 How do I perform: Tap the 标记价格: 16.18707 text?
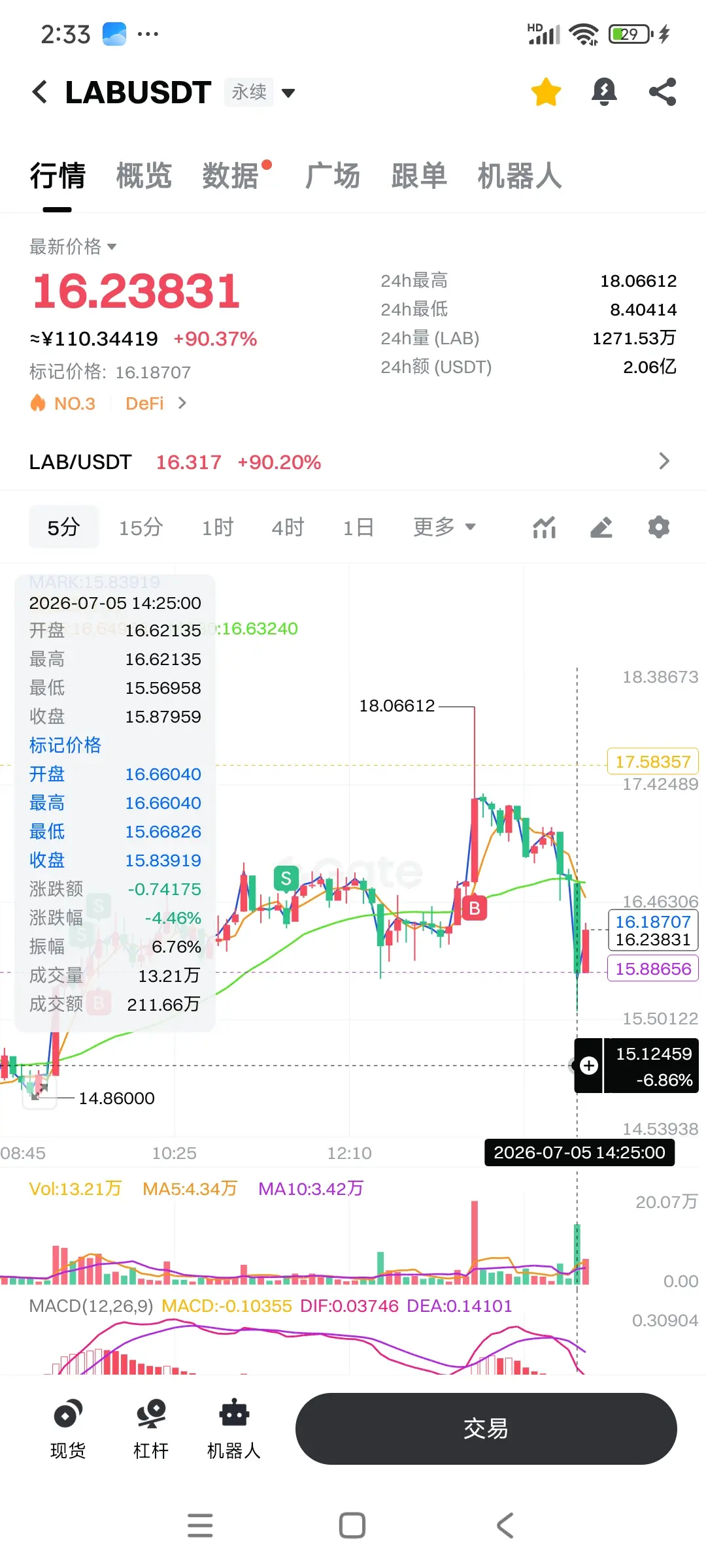click(x=110, y=372)
